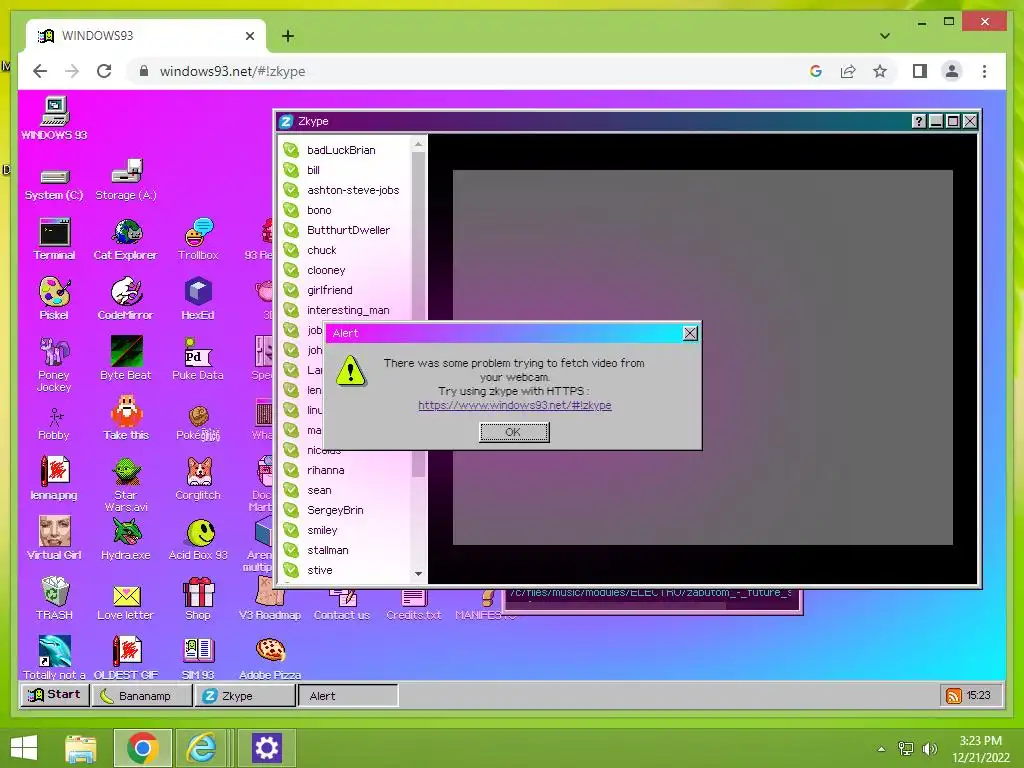Image resolution: width=1024 pixels, height=768 pixels.
Task: Open Internet Explorer from host taskbar
Action: pyautogui.click(x=201, y=748)
